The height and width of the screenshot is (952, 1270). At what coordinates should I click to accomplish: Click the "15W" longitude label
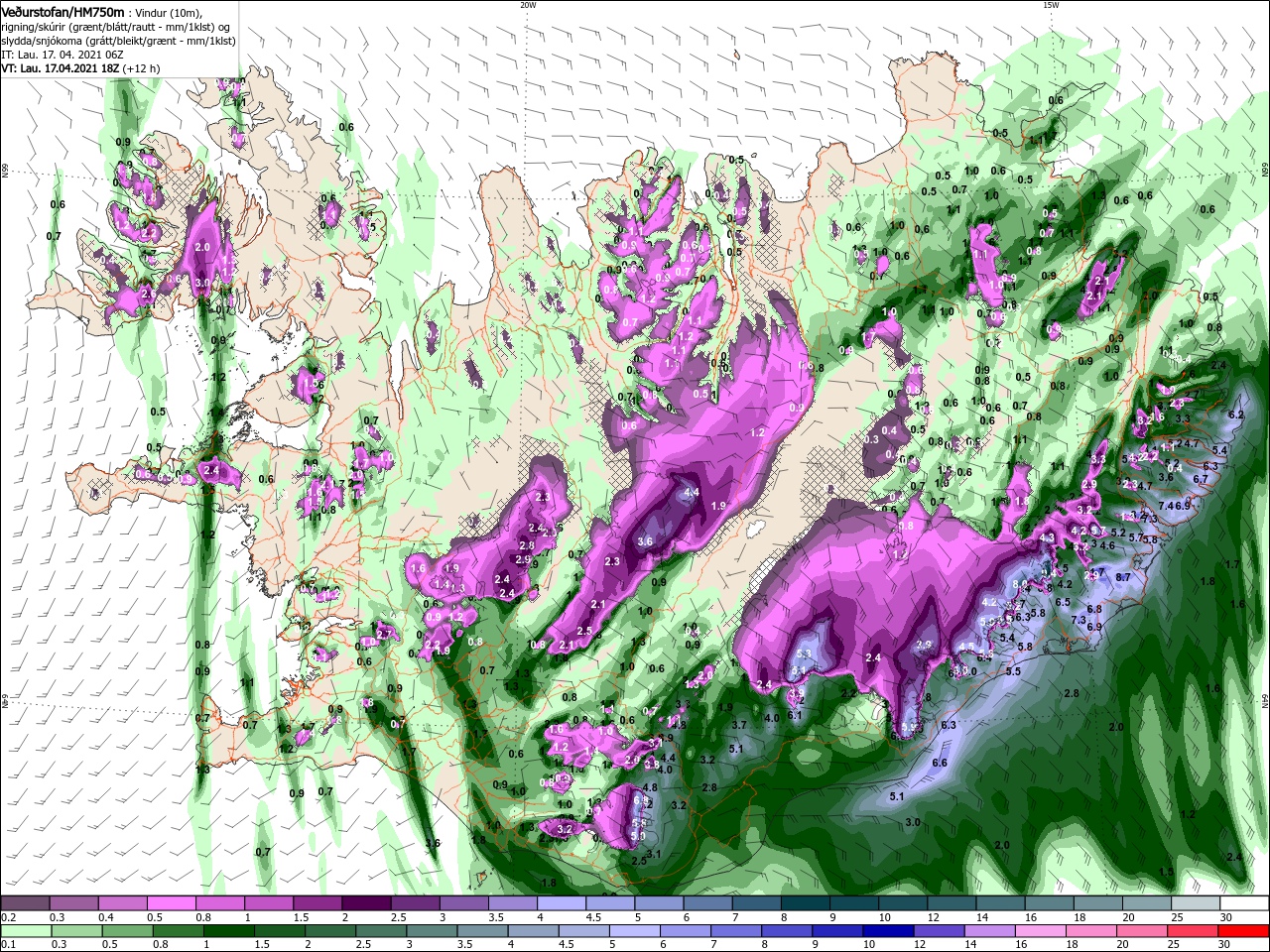(x=1050, y=5)
